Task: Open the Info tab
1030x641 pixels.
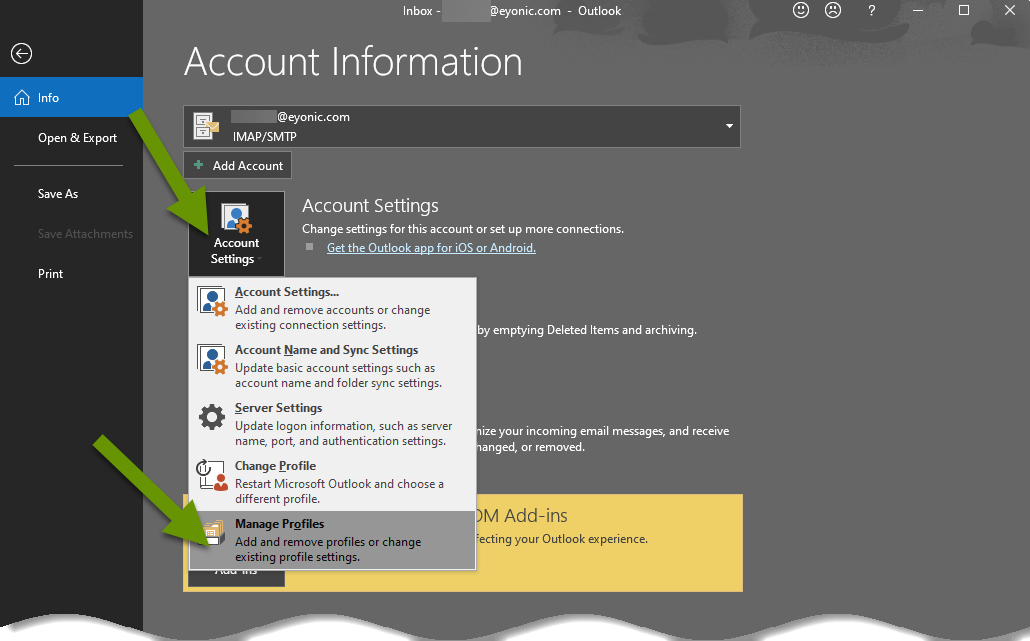Action: [x=72, y=97]
